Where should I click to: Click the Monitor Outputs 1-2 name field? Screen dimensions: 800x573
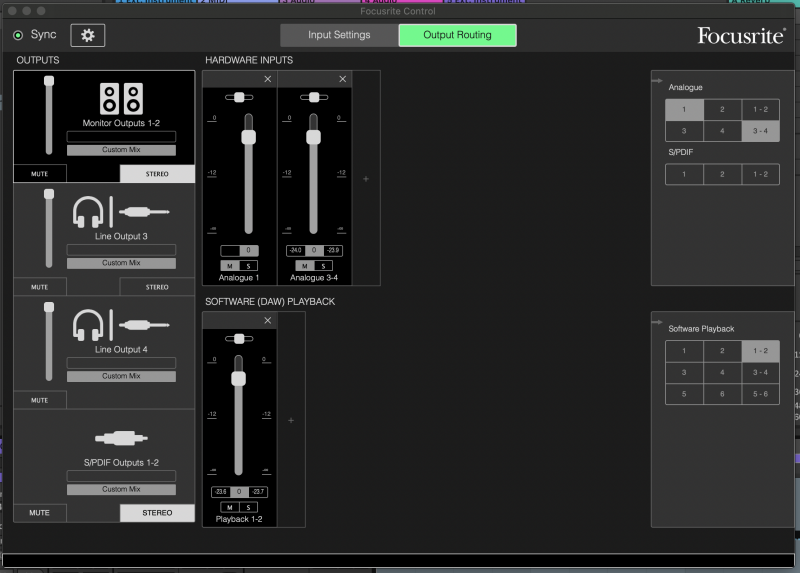tap(121, 137)
